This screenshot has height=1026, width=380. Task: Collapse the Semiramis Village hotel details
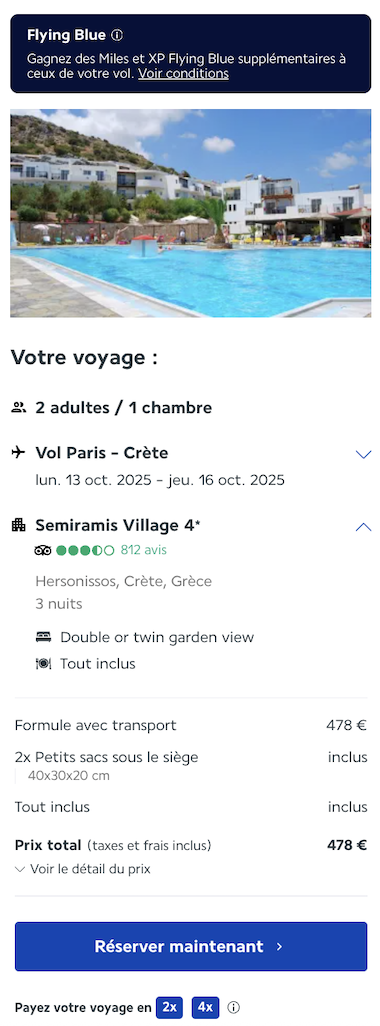tap(363, 527)
